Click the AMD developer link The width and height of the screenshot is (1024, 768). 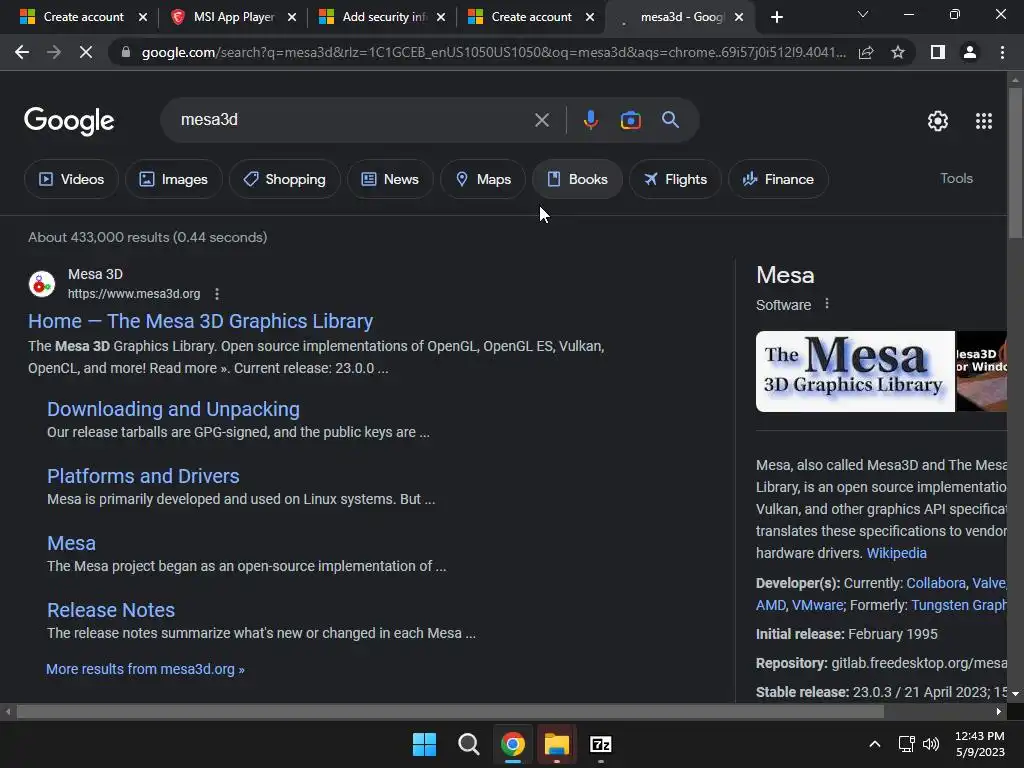[771, 605]
